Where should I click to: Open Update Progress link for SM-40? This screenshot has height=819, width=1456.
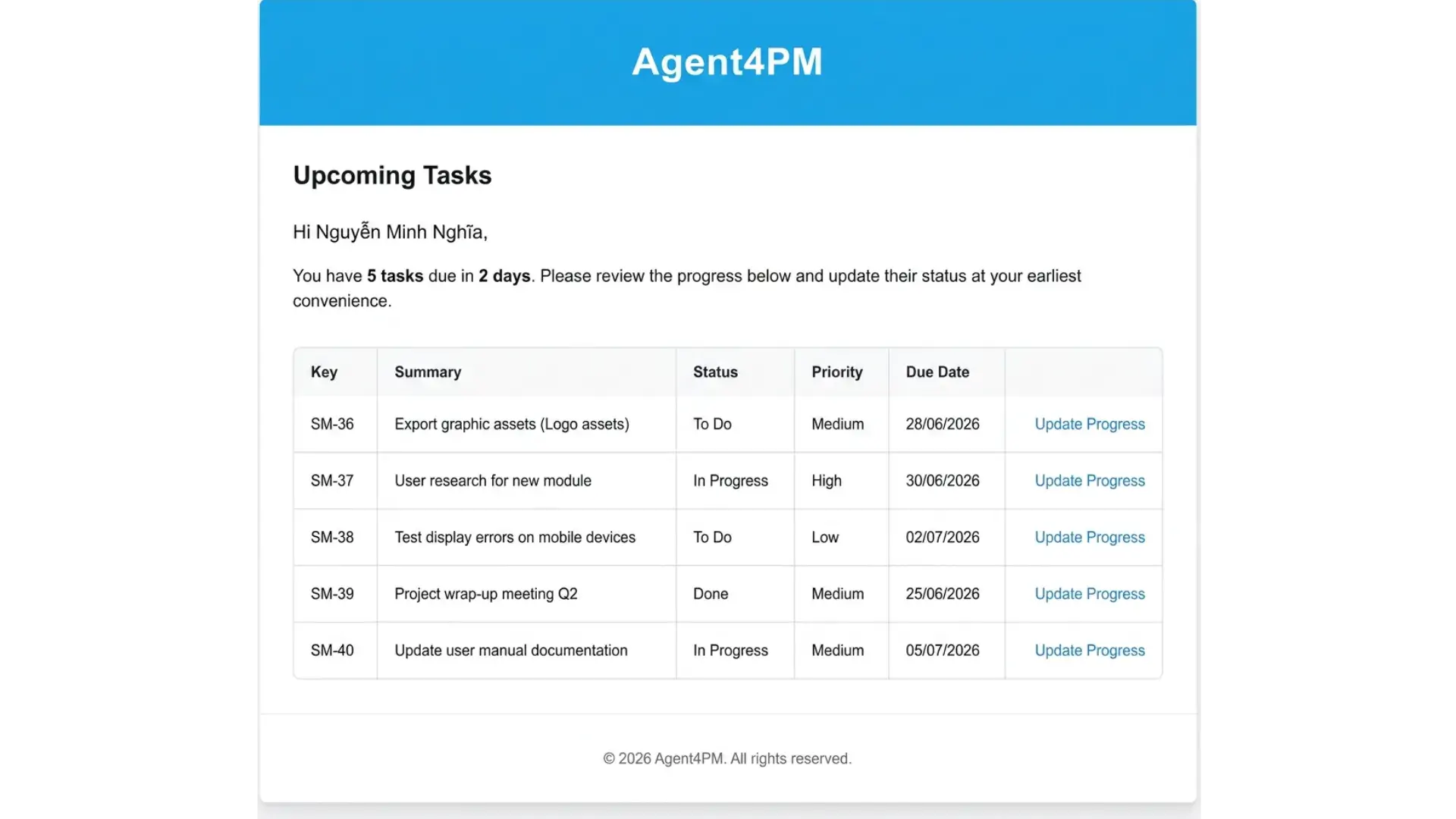pos(1090,651)
